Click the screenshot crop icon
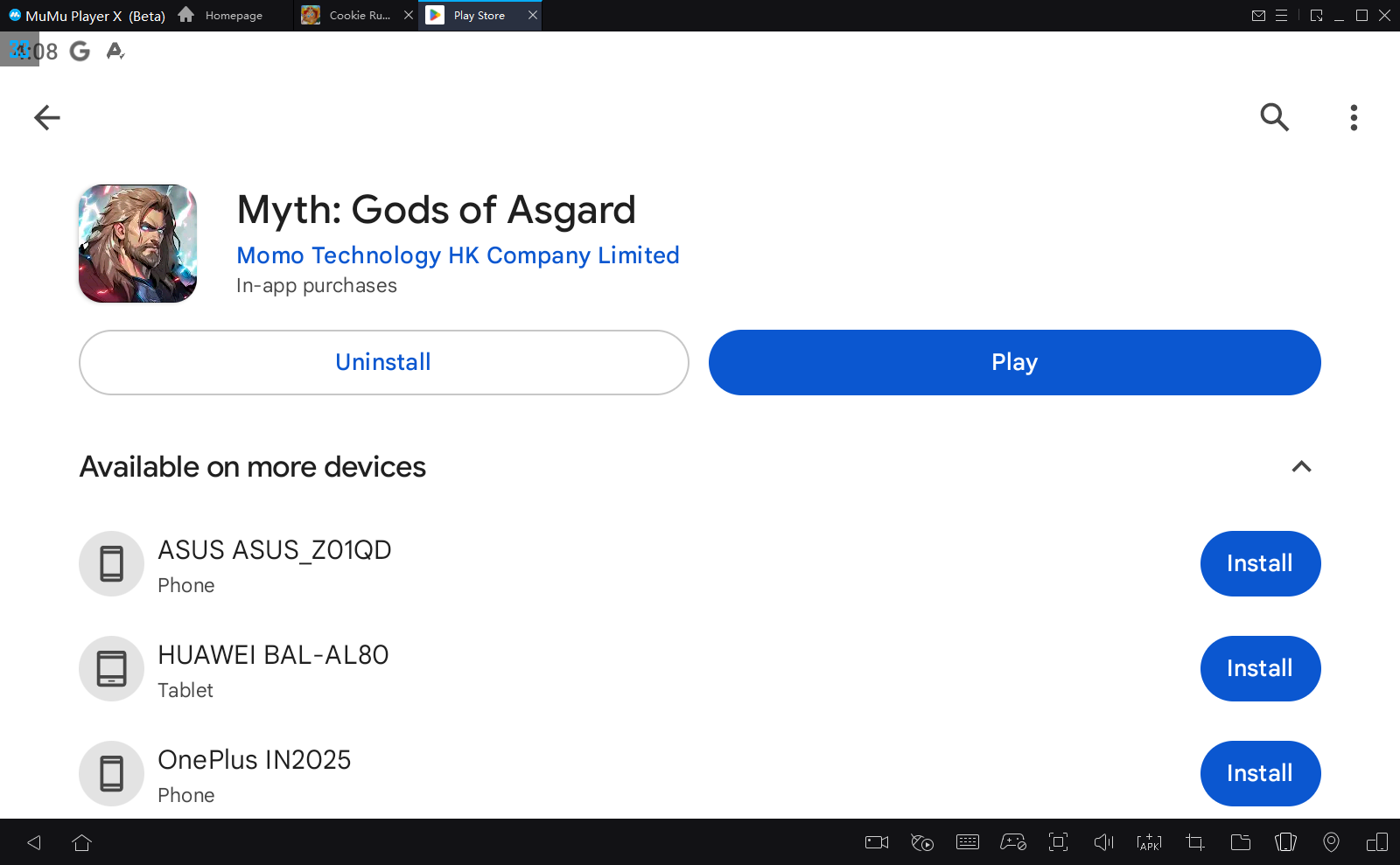1400x865 pixels. [x=1194, y=842]
